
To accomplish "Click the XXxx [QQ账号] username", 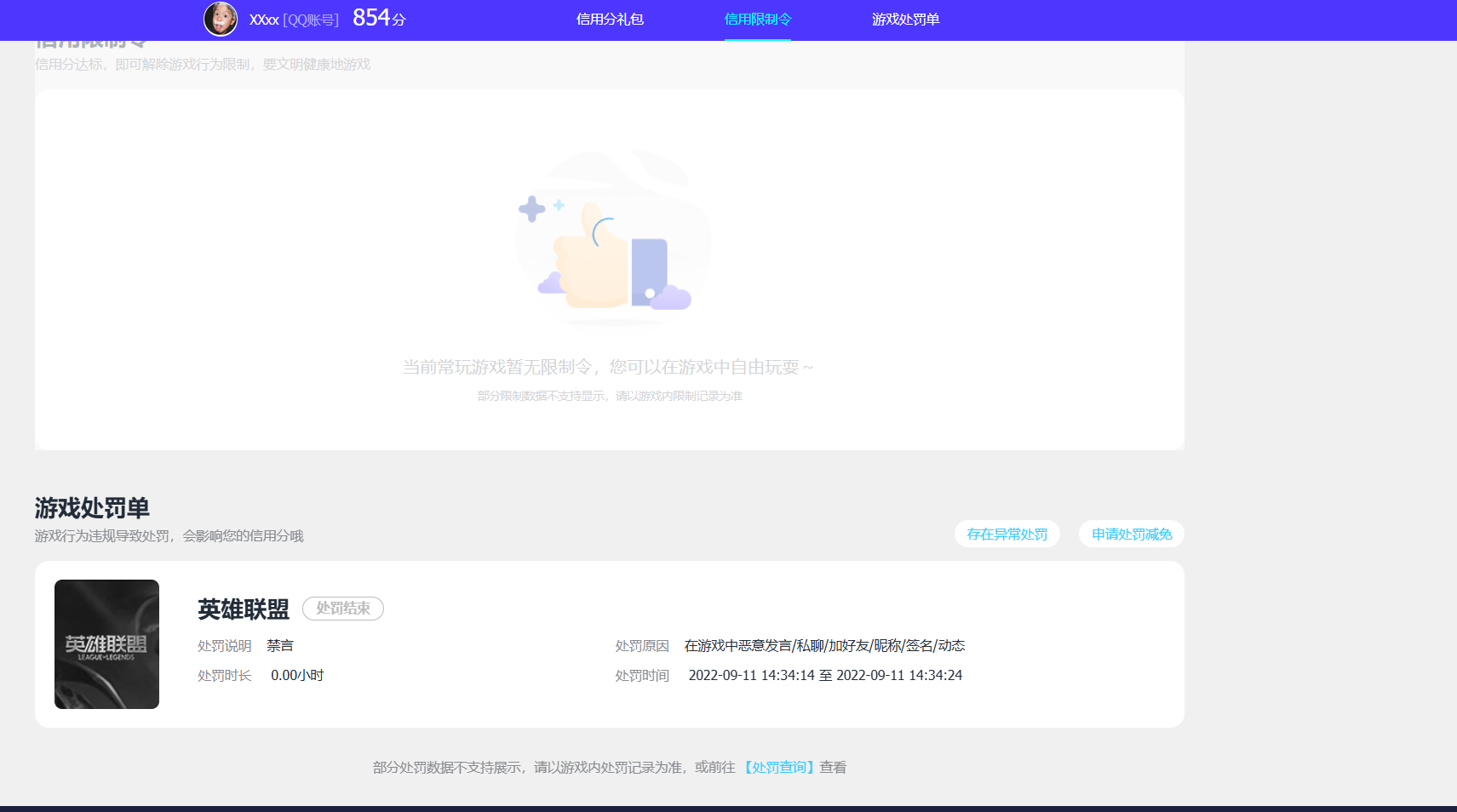I will (x=294, y=20).
